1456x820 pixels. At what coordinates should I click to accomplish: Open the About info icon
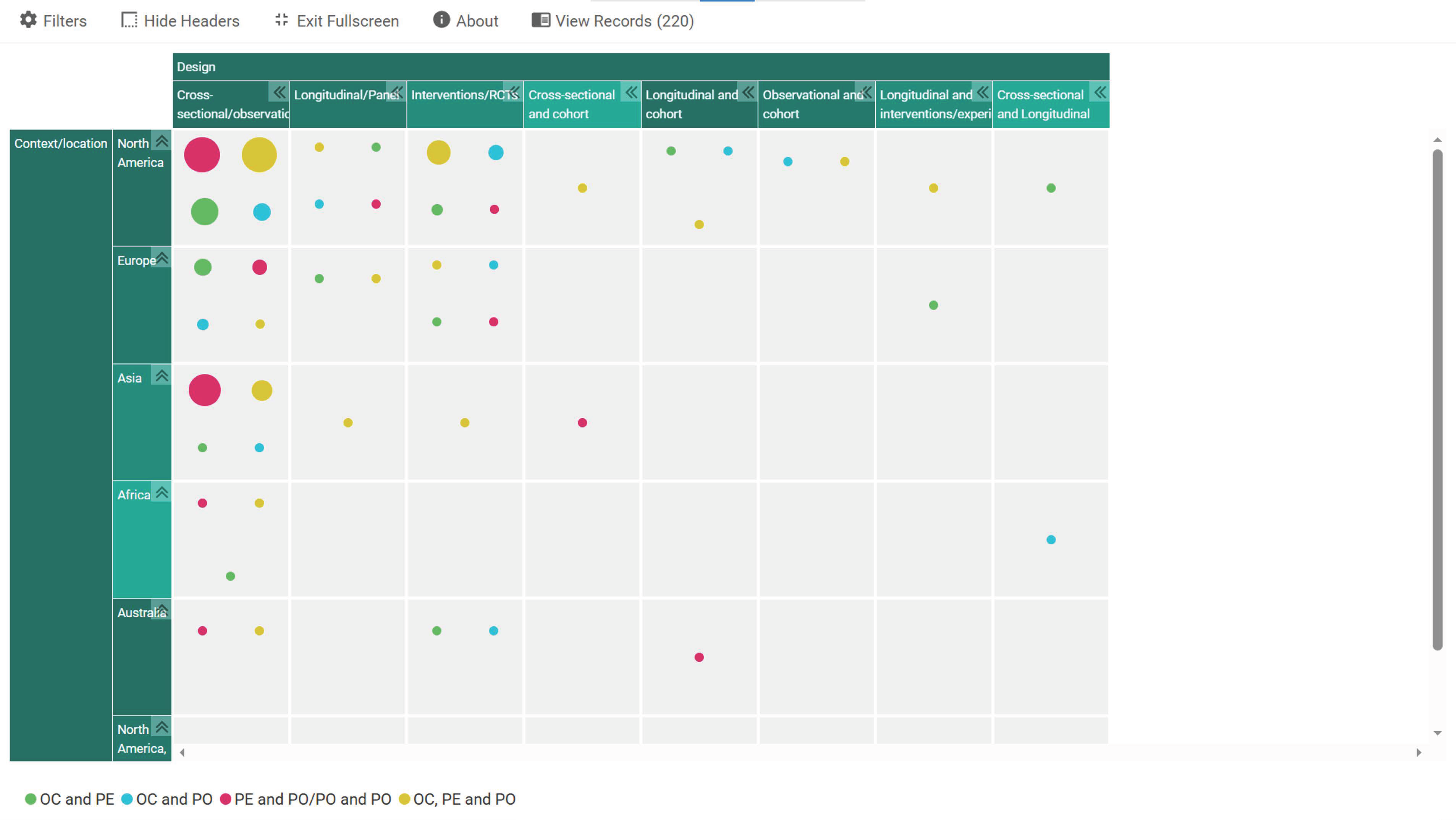tap(441, 20)
